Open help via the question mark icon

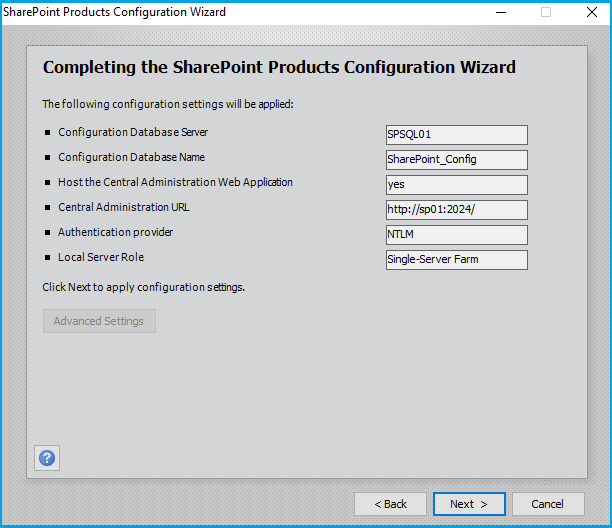point(47,458)
